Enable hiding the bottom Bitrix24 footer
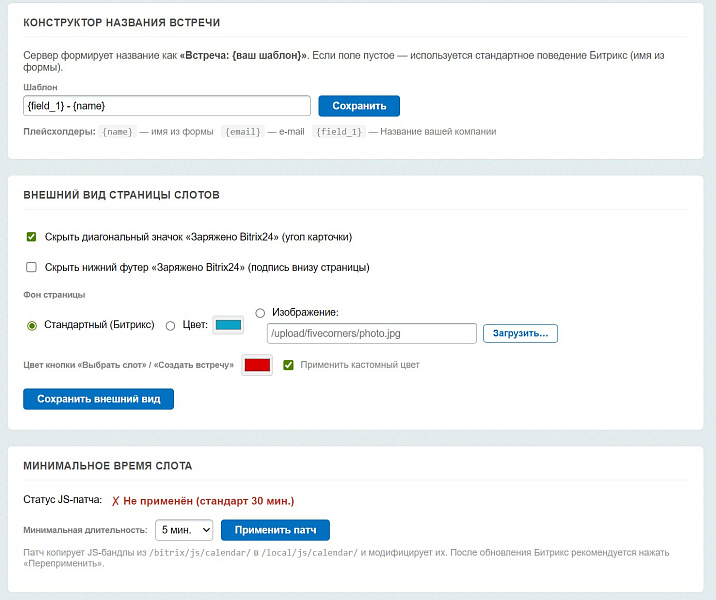 click(x=32, y=267)
